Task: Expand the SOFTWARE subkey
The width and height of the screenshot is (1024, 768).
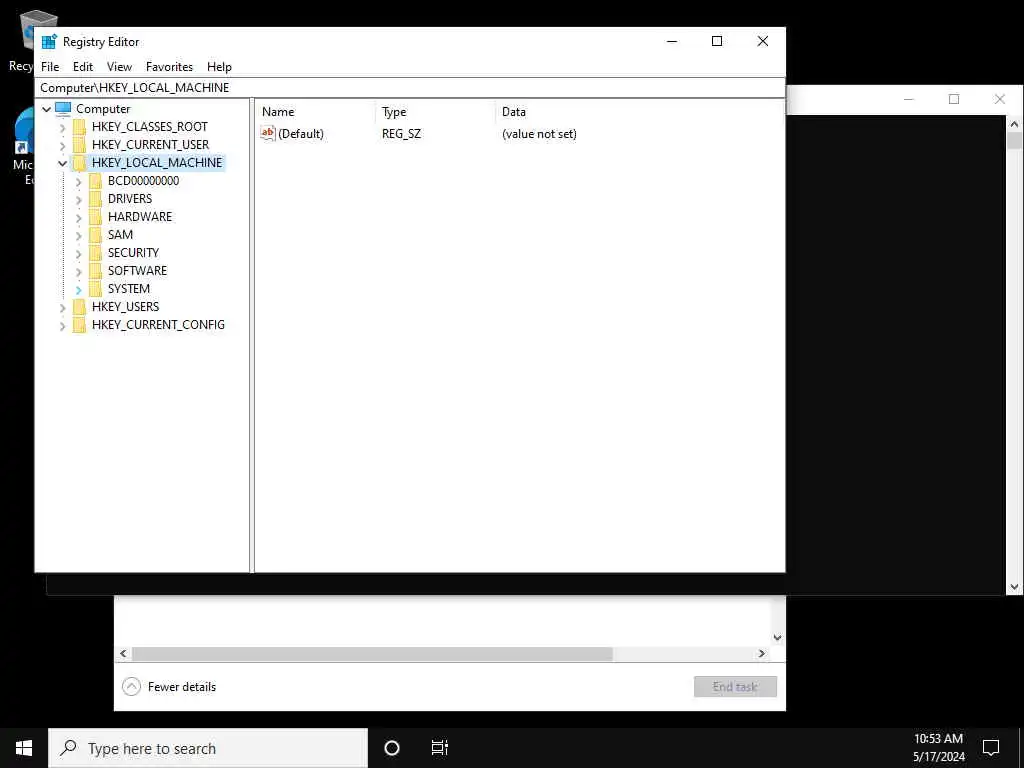Action: [78, 271]
